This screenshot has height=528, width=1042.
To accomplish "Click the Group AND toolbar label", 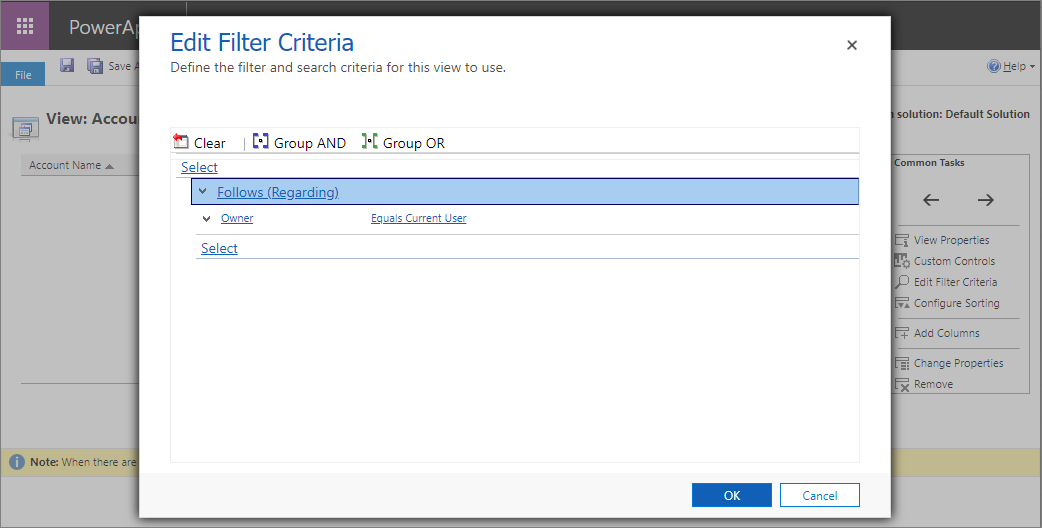I will pos(310,143).
